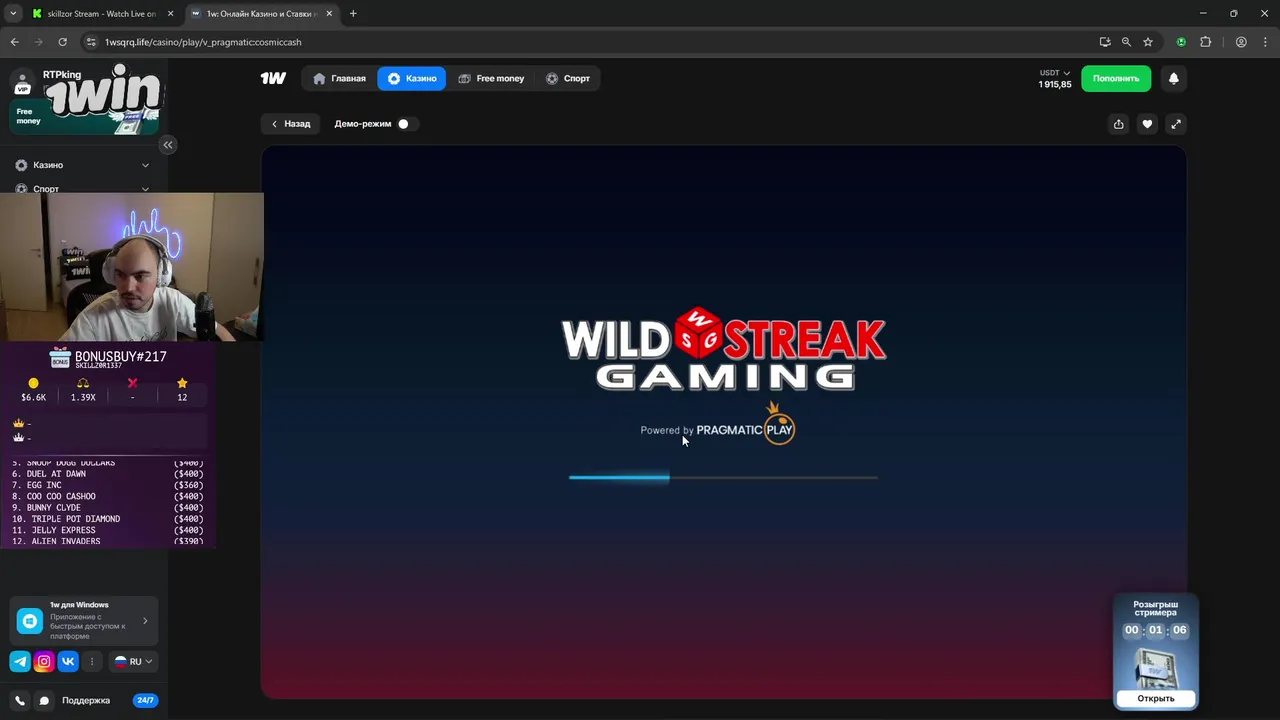This screenshot has height=720, width=1280.
Task: Click the 24/7 support badge
Action: point(145,700)
